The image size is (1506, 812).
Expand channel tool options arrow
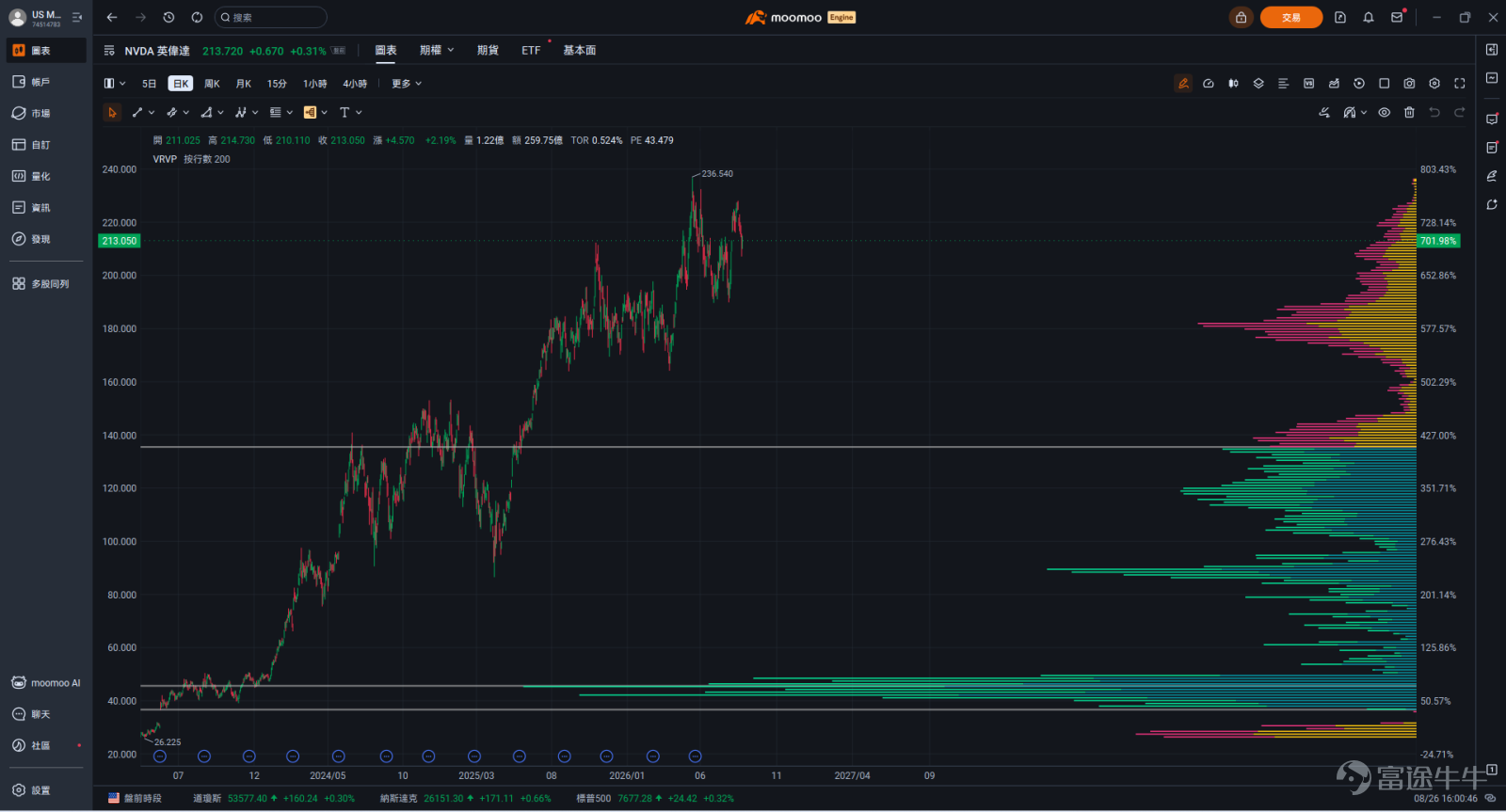(186, 113)
